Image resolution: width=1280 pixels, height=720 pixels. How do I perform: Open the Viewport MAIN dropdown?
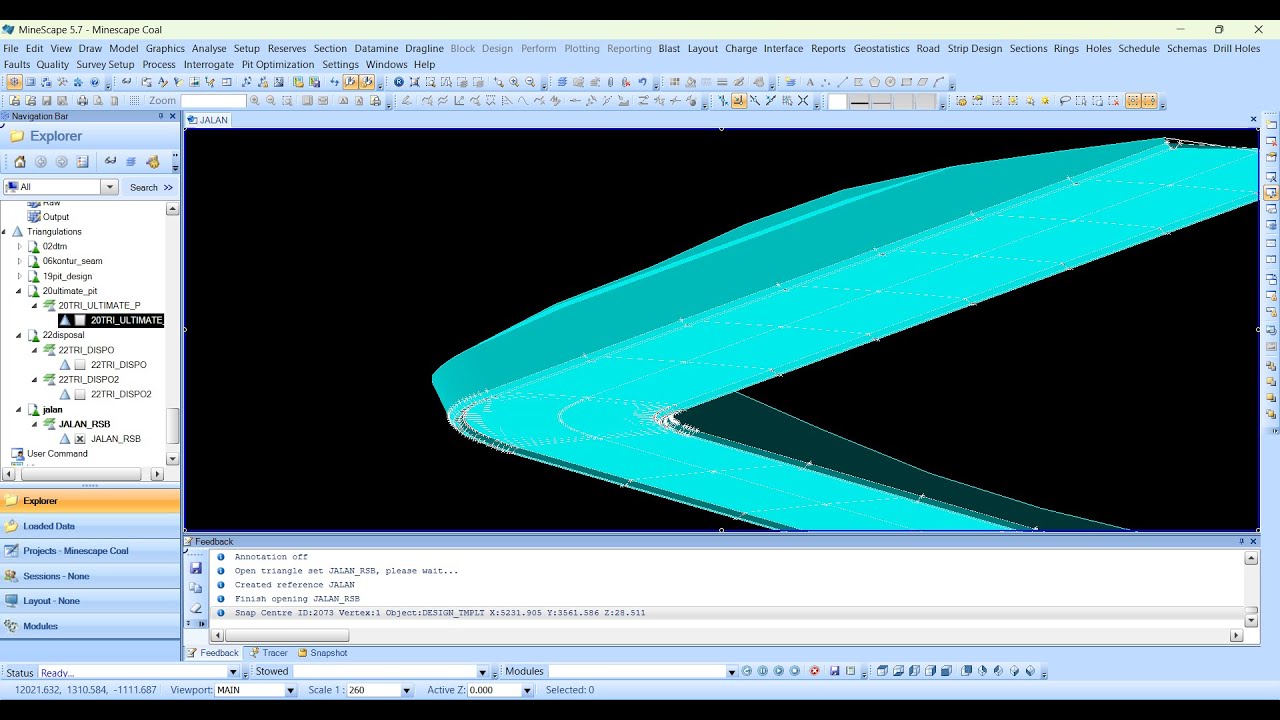coord(291,690)
